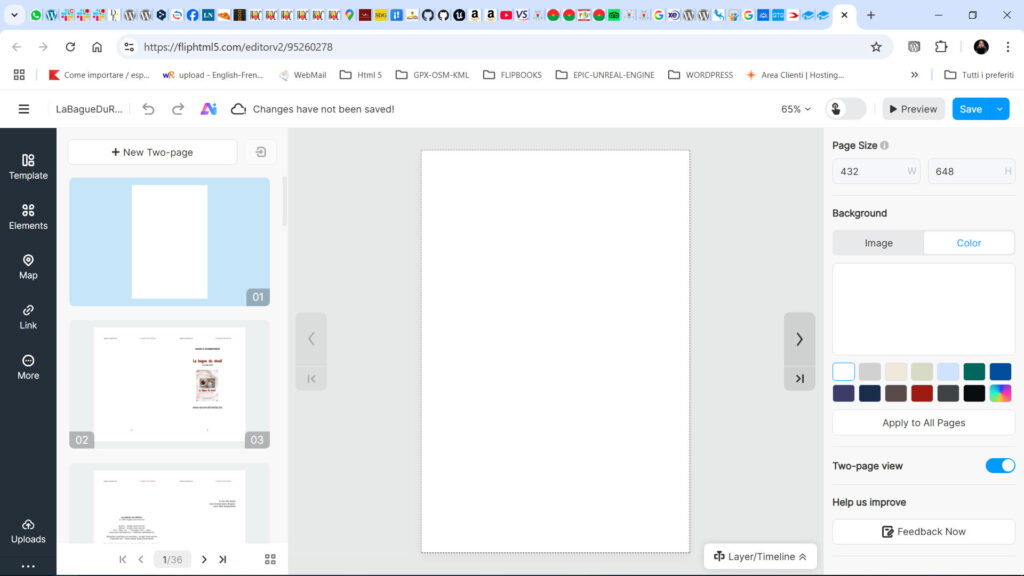Open the AI assistant tool
This screenshot has height=576, width=1024.
(x=208, y=109)
